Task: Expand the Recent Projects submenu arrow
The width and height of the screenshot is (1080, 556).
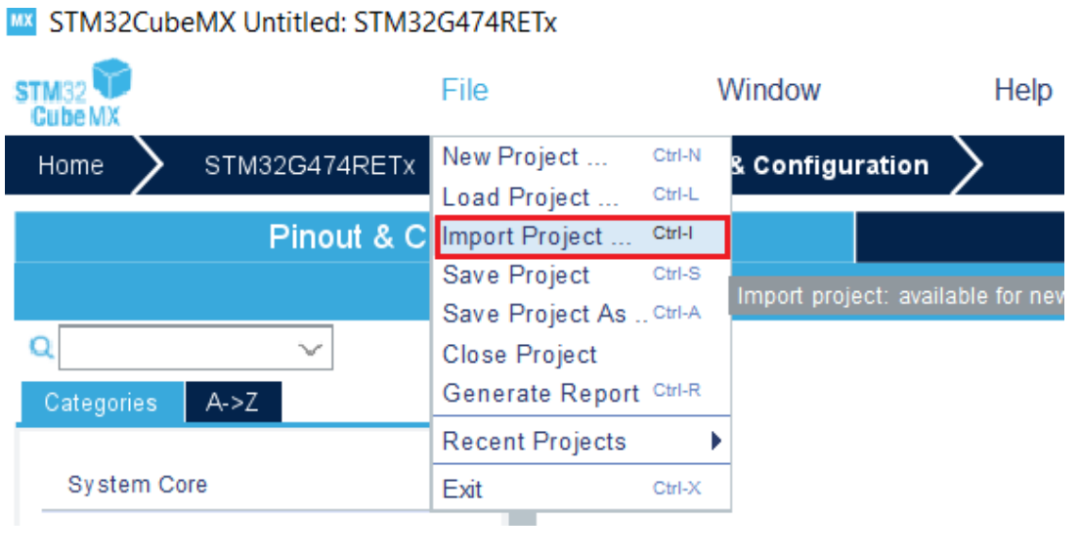Action: [715, 440]
